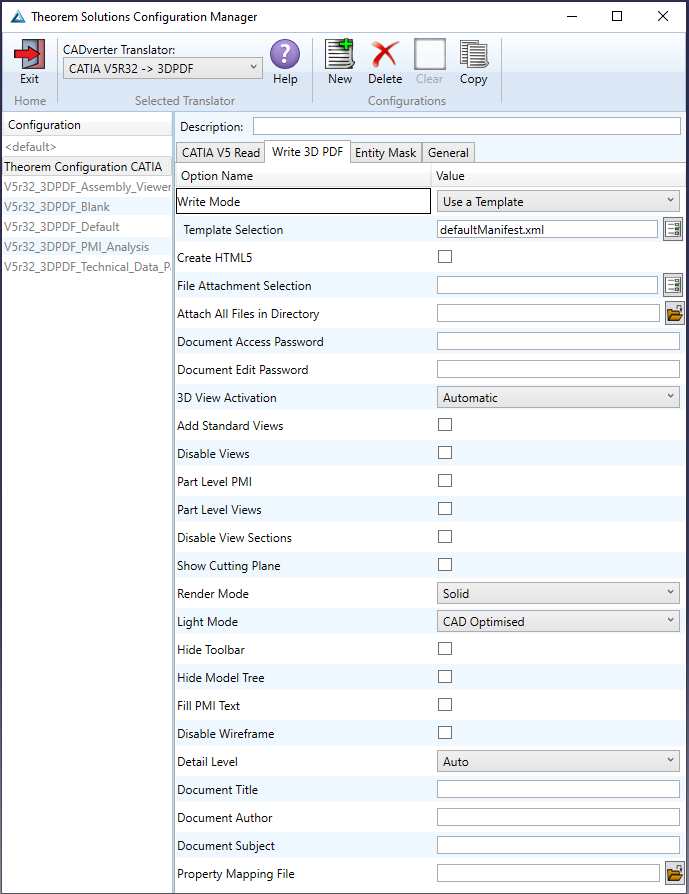Open the CADverter Translator dropdown

tap(163, 68)
